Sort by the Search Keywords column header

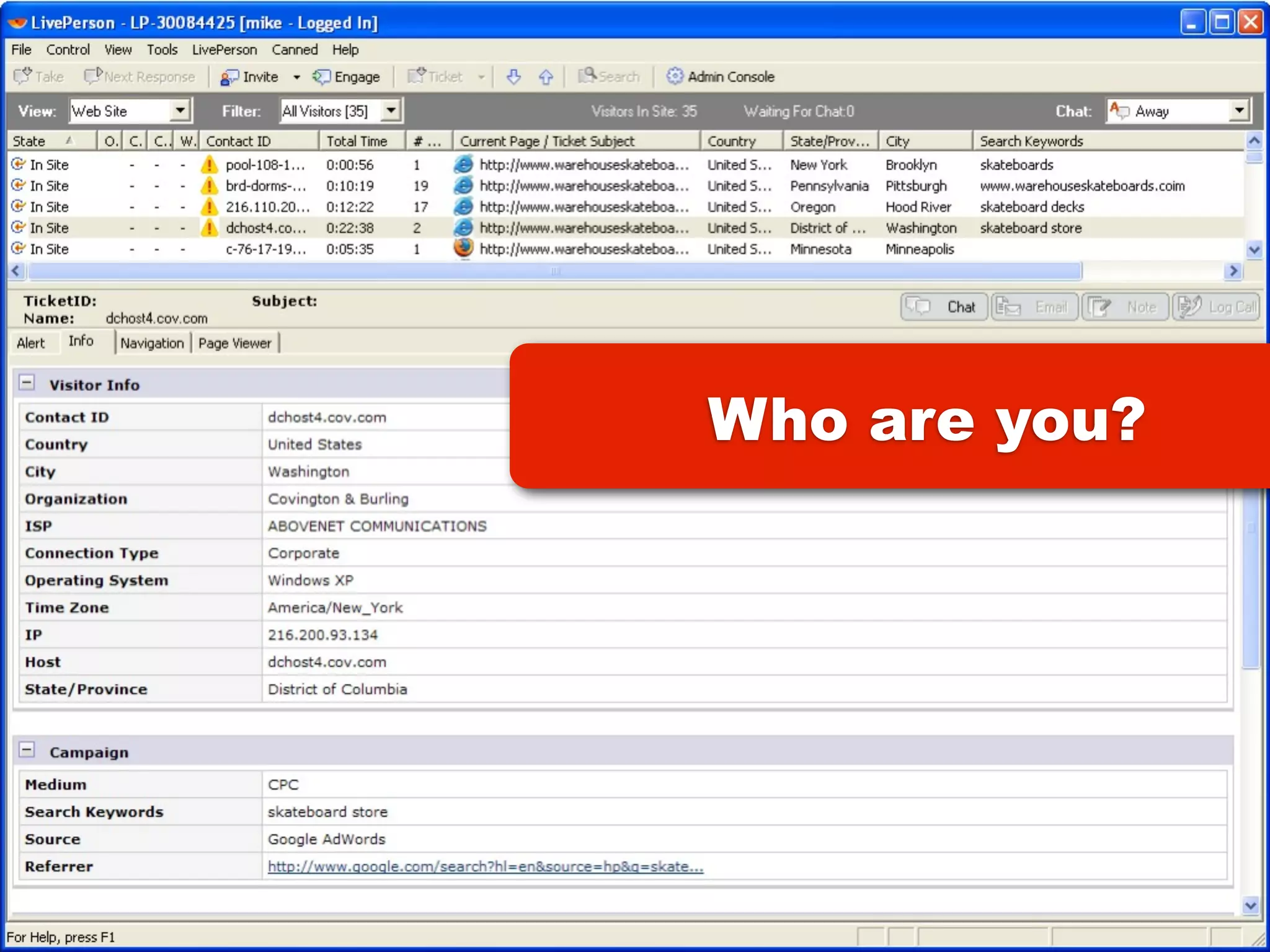pos(1109,141)
